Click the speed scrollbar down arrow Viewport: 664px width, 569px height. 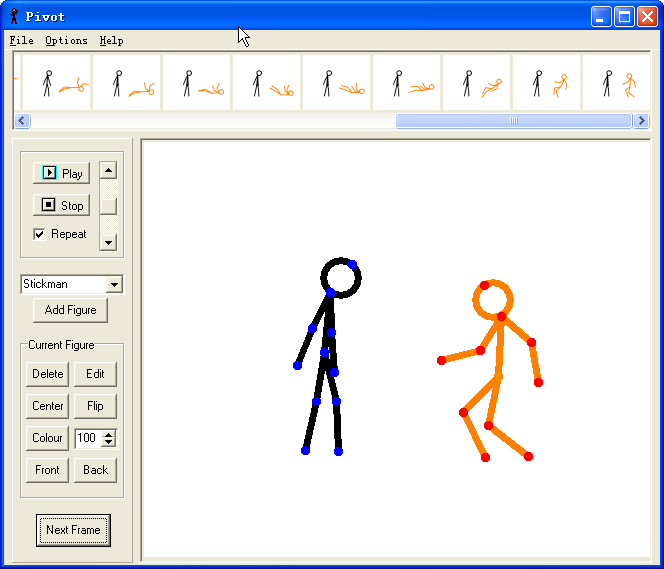click(108, 243)
